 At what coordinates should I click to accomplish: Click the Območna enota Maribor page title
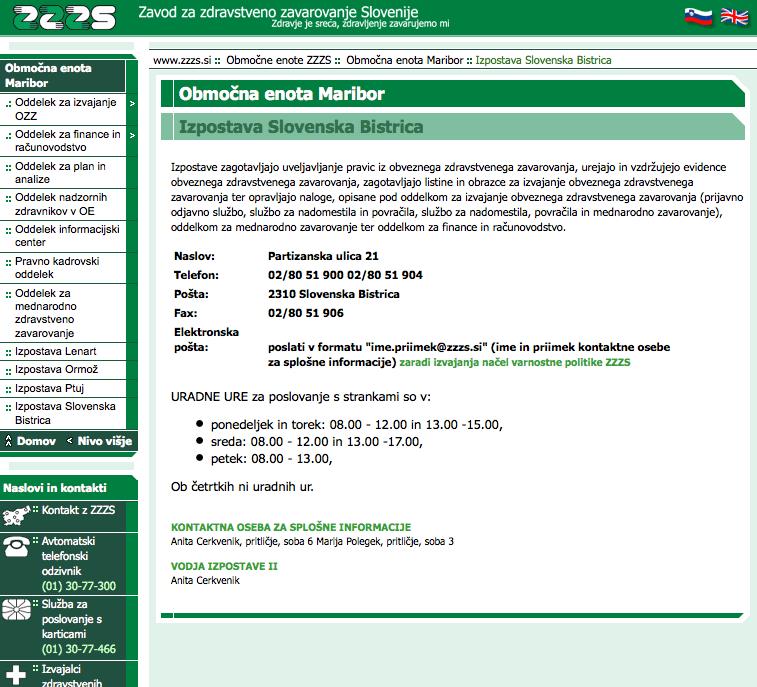281,94
